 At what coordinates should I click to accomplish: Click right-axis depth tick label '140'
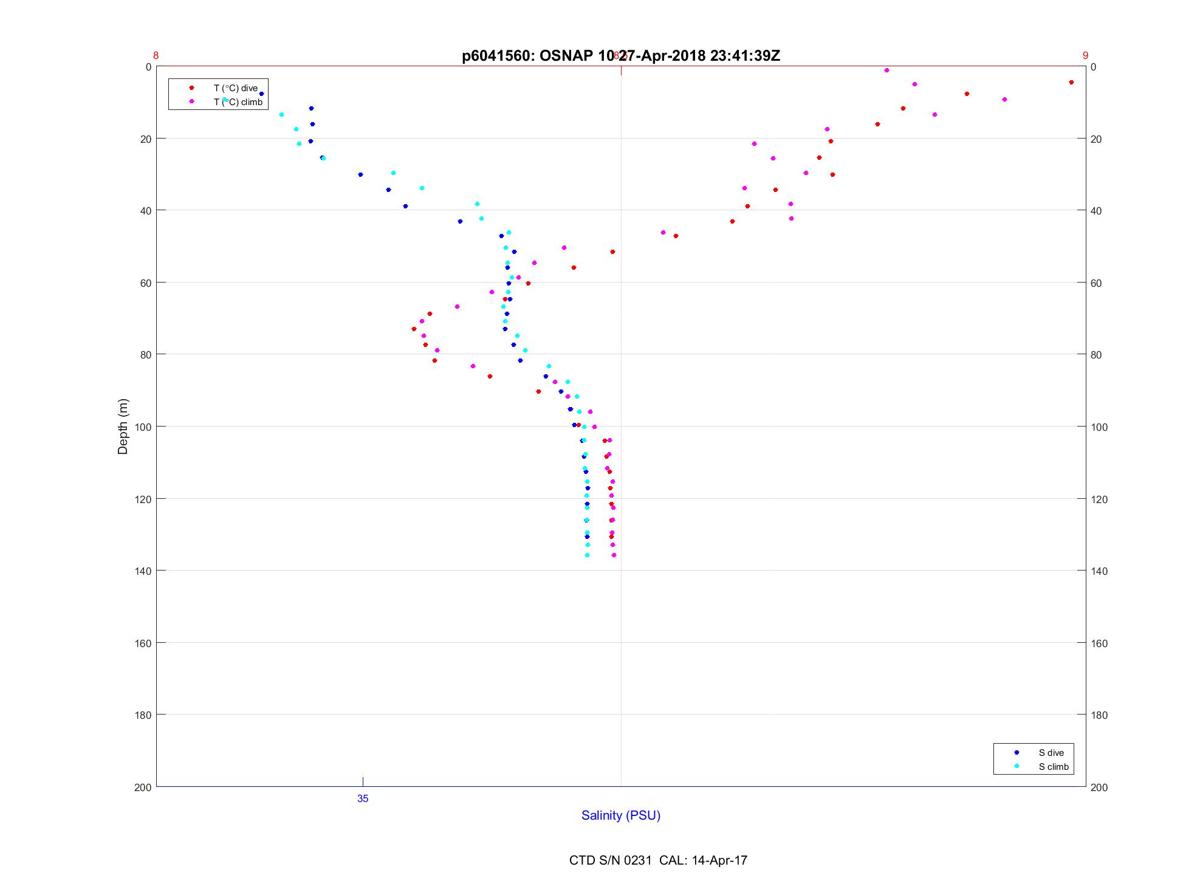(1099, 571)
